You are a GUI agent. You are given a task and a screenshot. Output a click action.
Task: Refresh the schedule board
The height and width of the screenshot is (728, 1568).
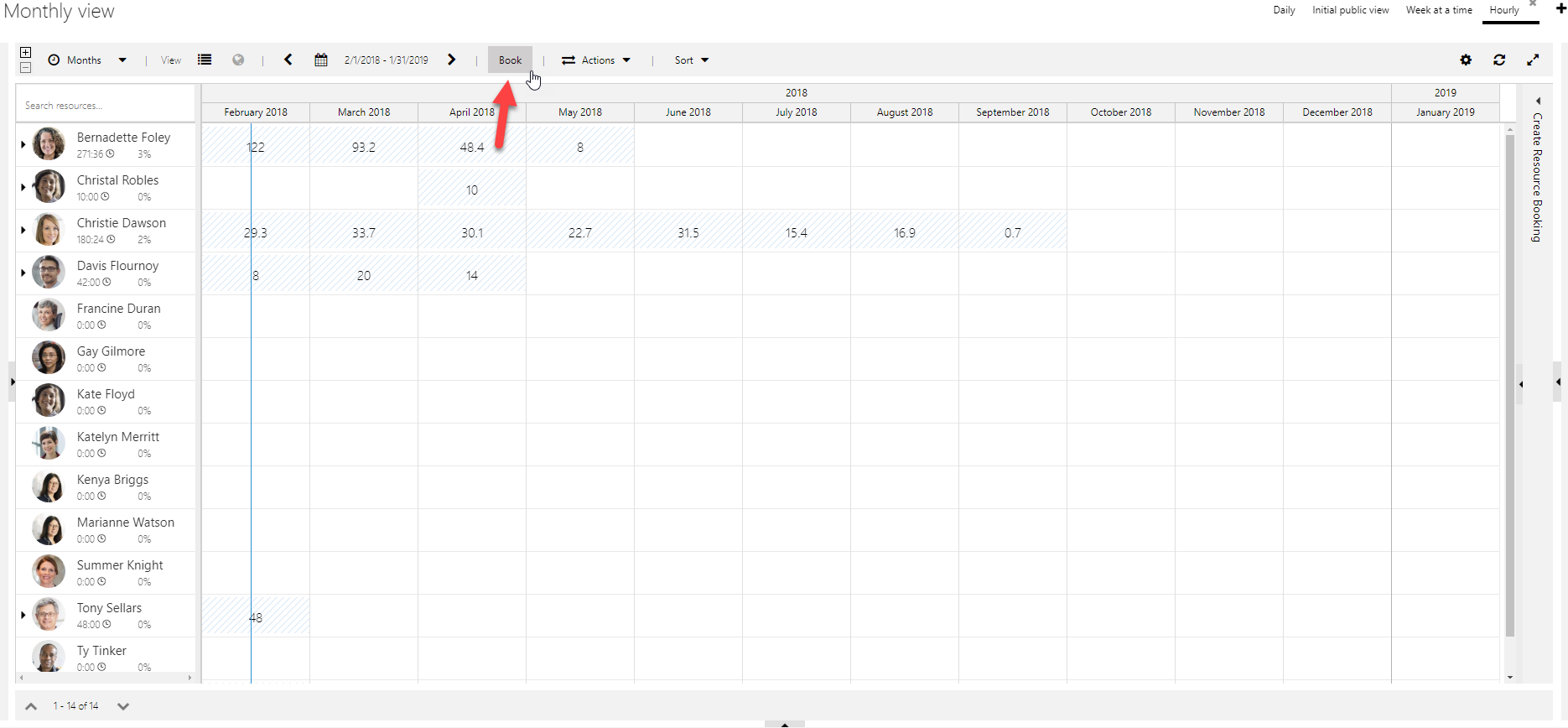pos(1499,60)
